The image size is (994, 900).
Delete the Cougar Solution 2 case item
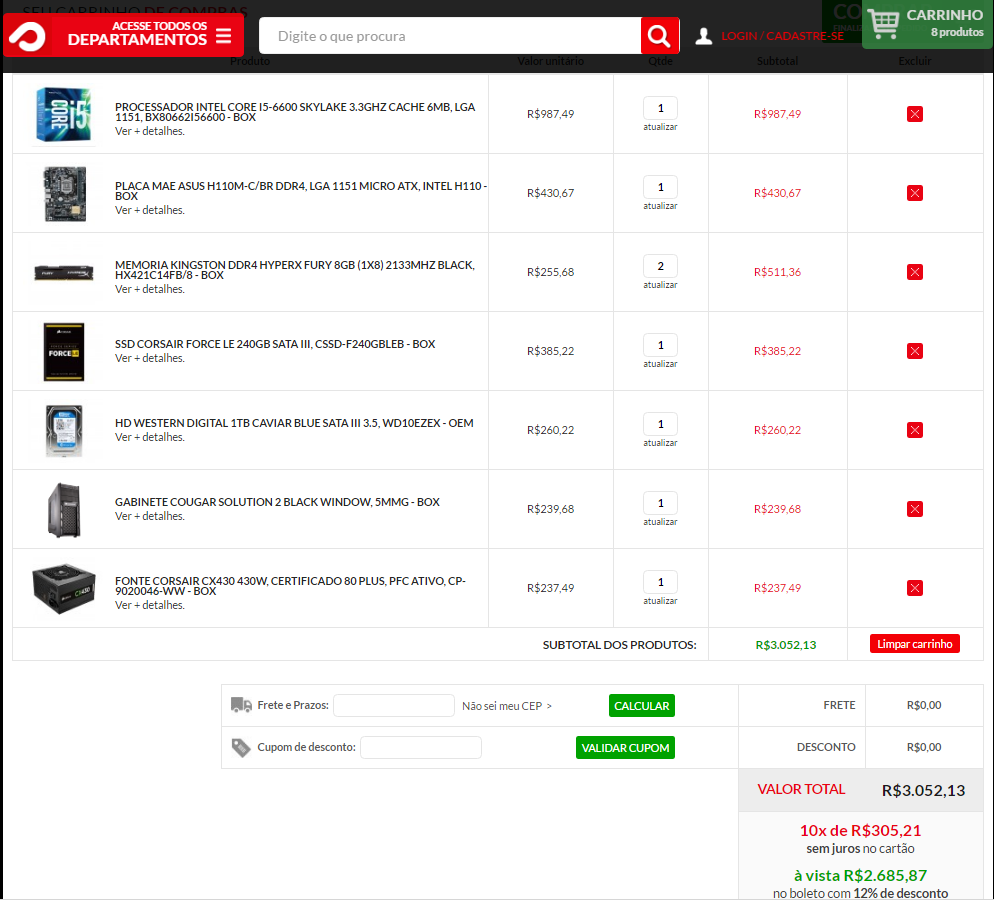(914, 509)
